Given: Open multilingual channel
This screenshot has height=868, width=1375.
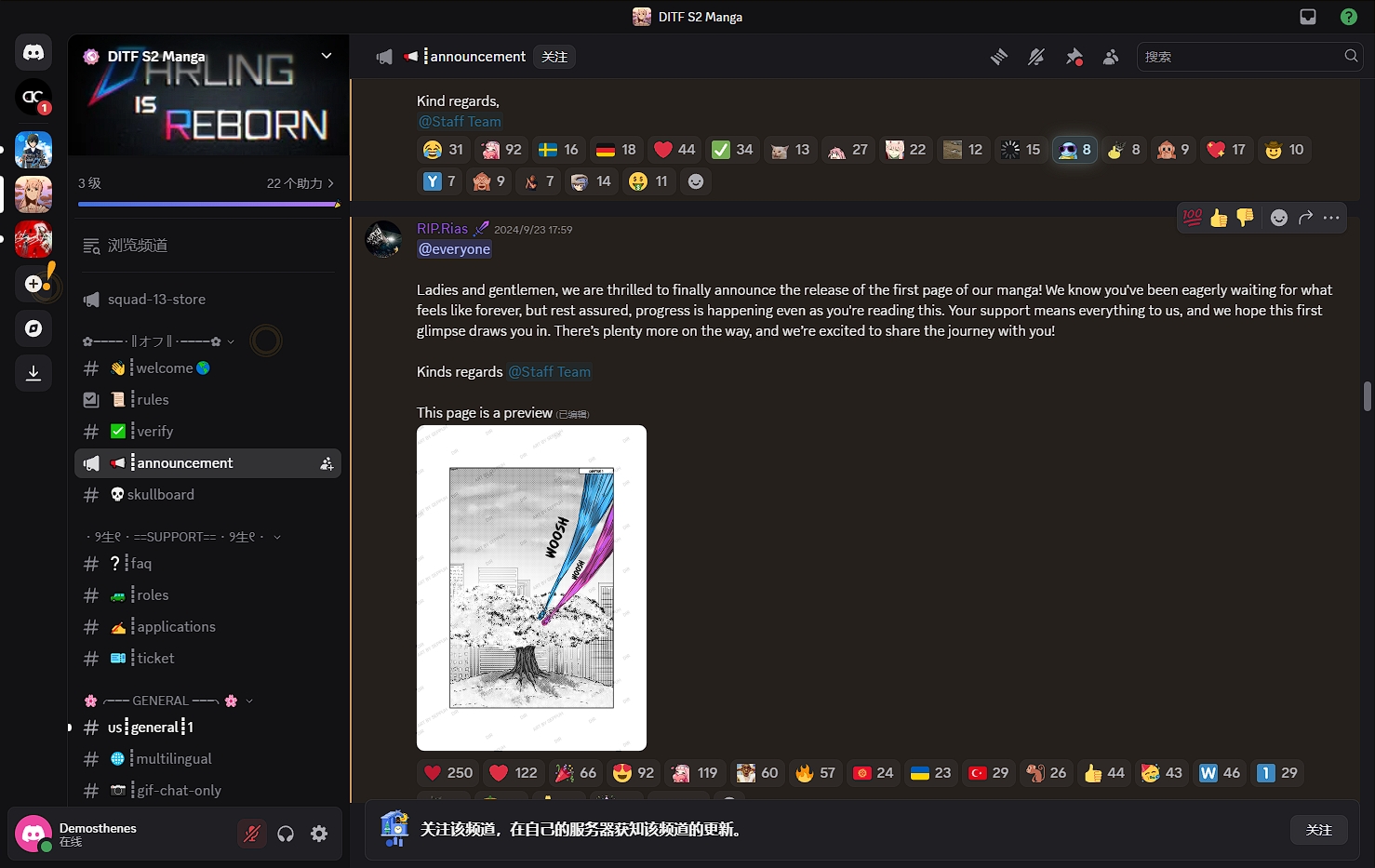Looking at the screenshot, I should click(x=207, y=759).
